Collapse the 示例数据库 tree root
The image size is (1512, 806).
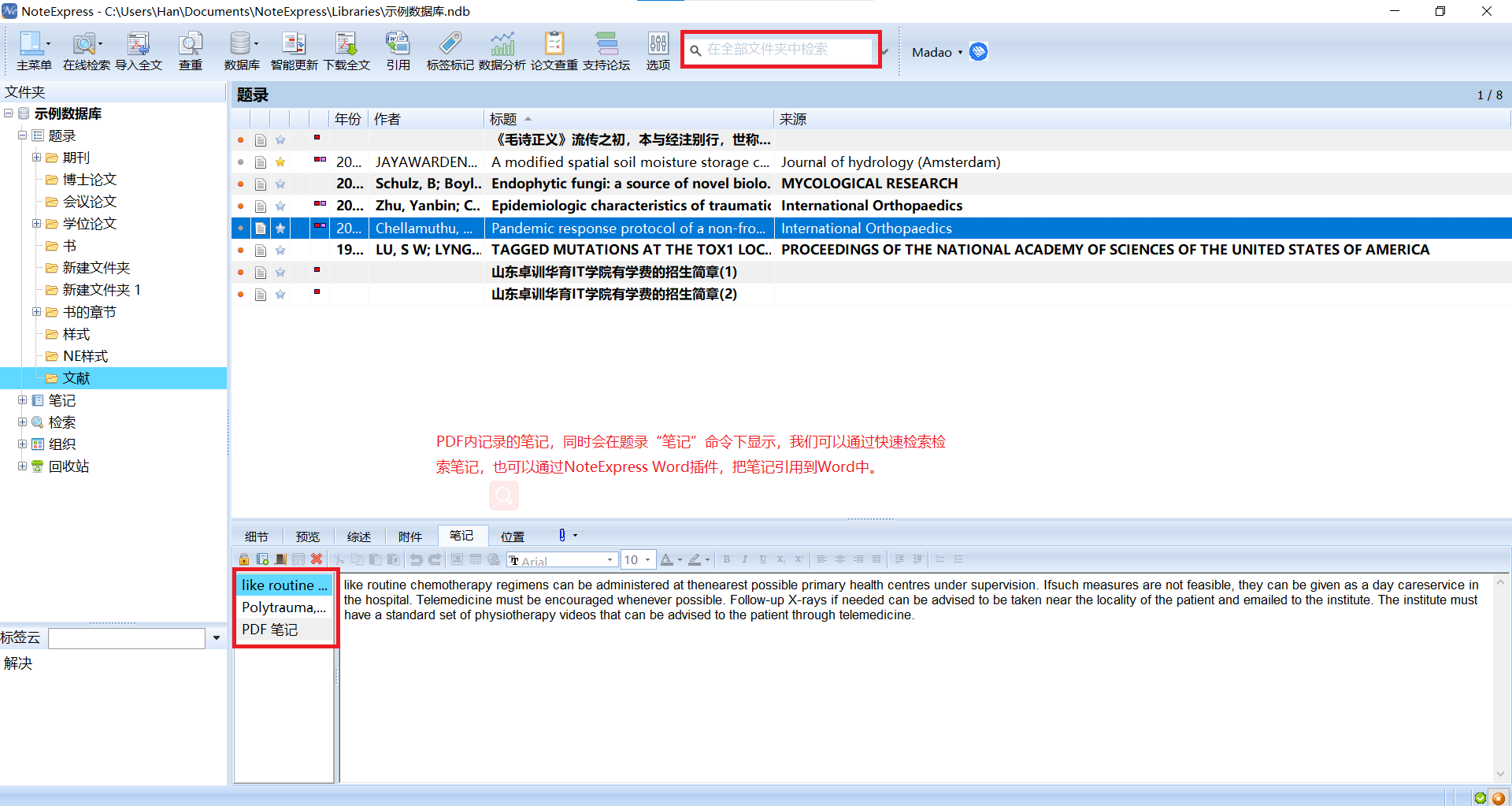[x=9, y=113]
